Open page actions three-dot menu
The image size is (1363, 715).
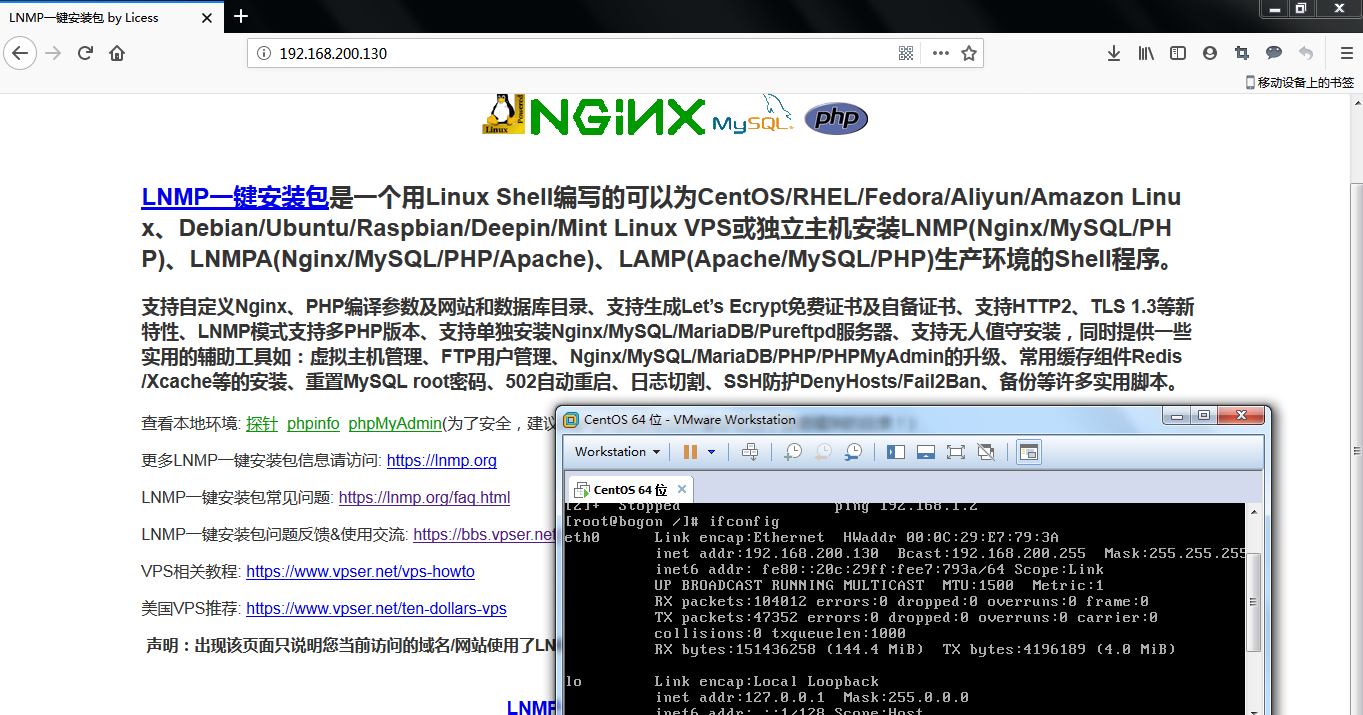point(940,53)
